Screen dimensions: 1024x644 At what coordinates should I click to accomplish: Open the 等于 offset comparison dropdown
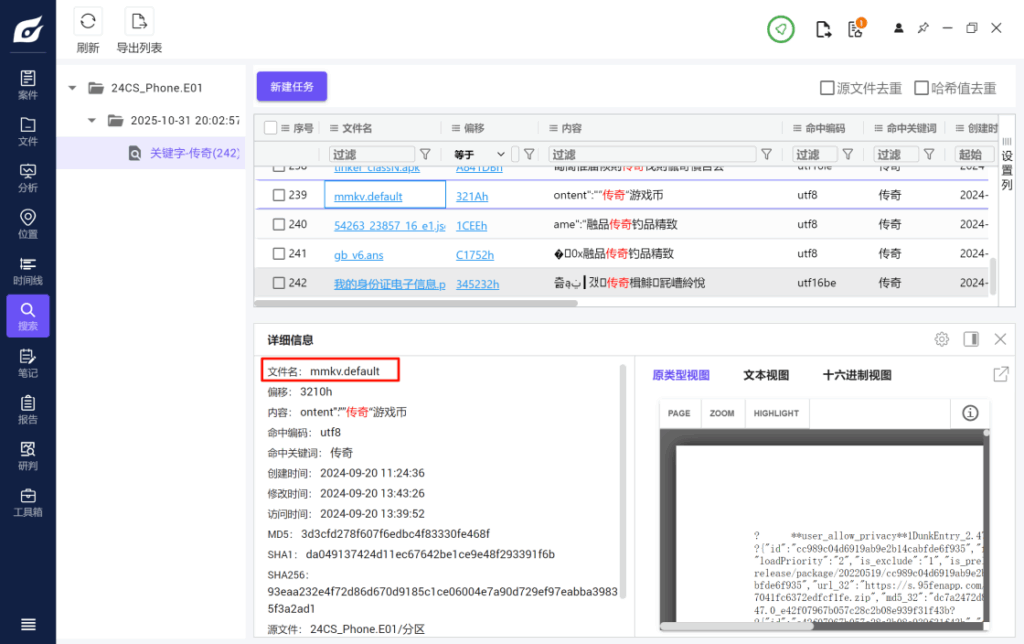pos(481,154)
